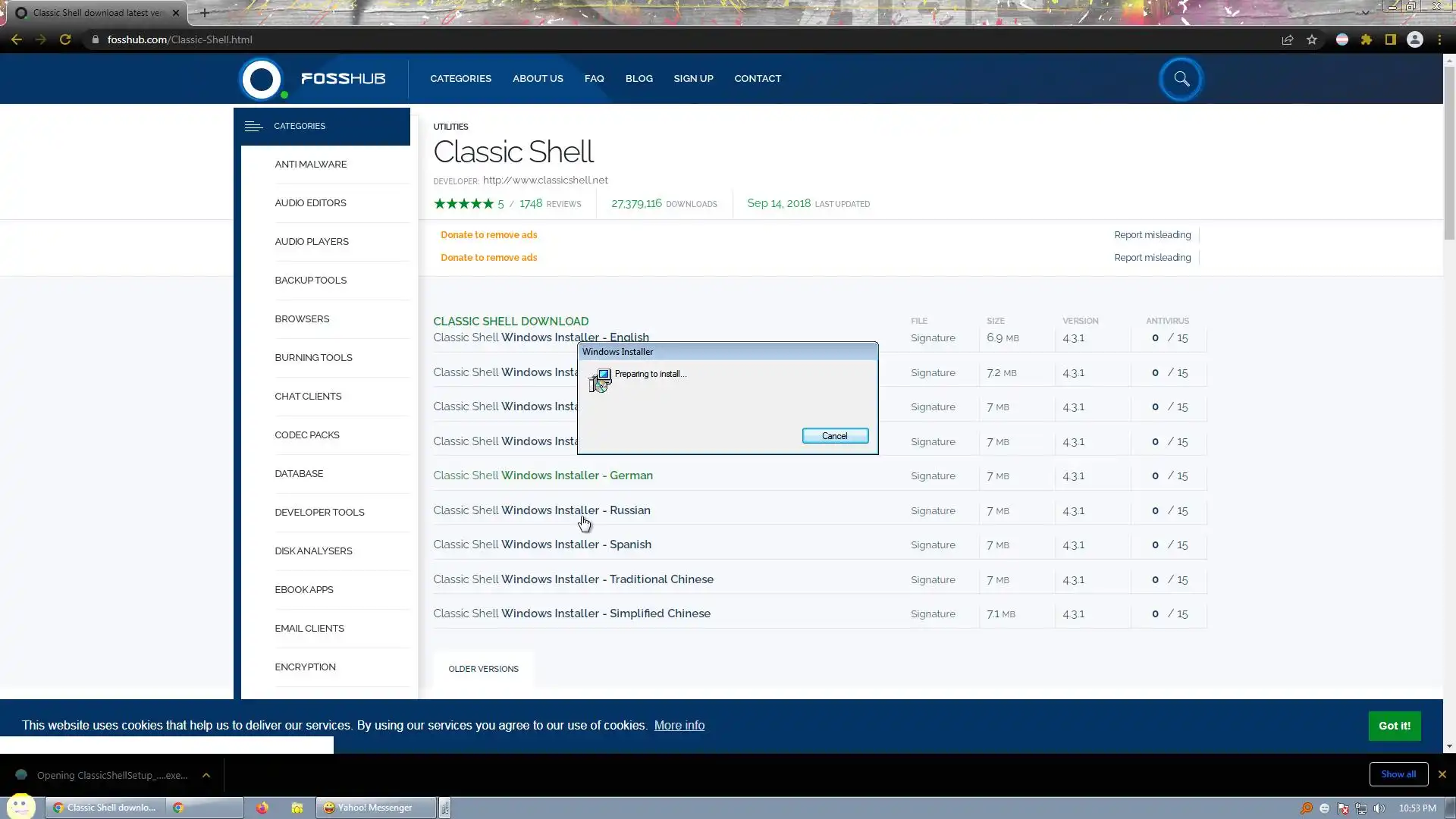Open Chrome three-dot menu
Screen dimensions: 1456x819
click(1439, 39)
